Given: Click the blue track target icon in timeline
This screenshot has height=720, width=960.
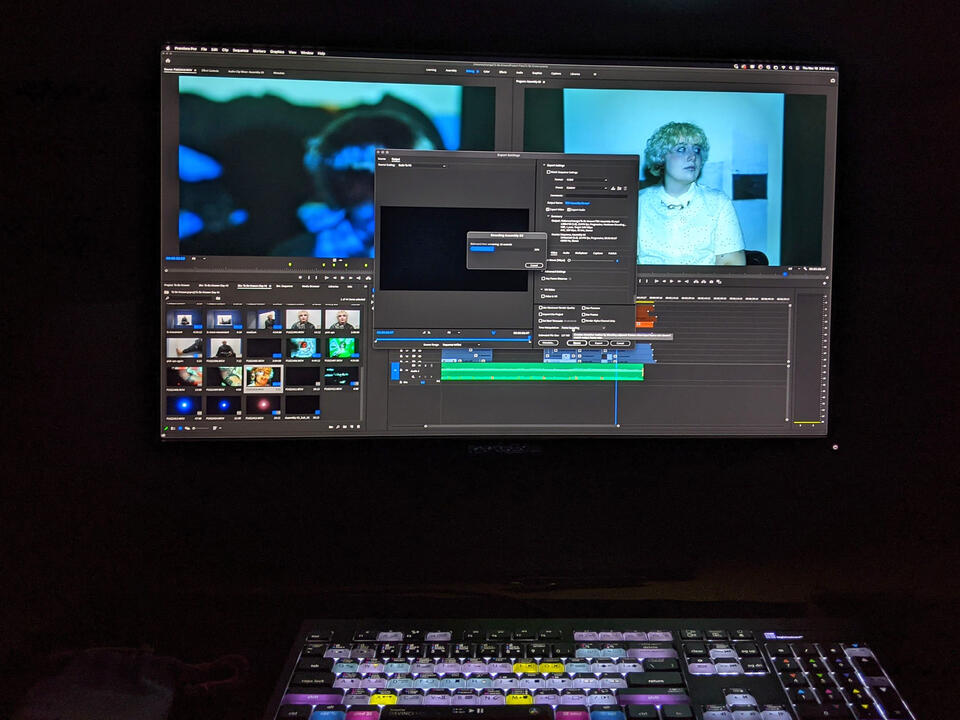Looking at the screenshot, I should [x=394, y=370].
